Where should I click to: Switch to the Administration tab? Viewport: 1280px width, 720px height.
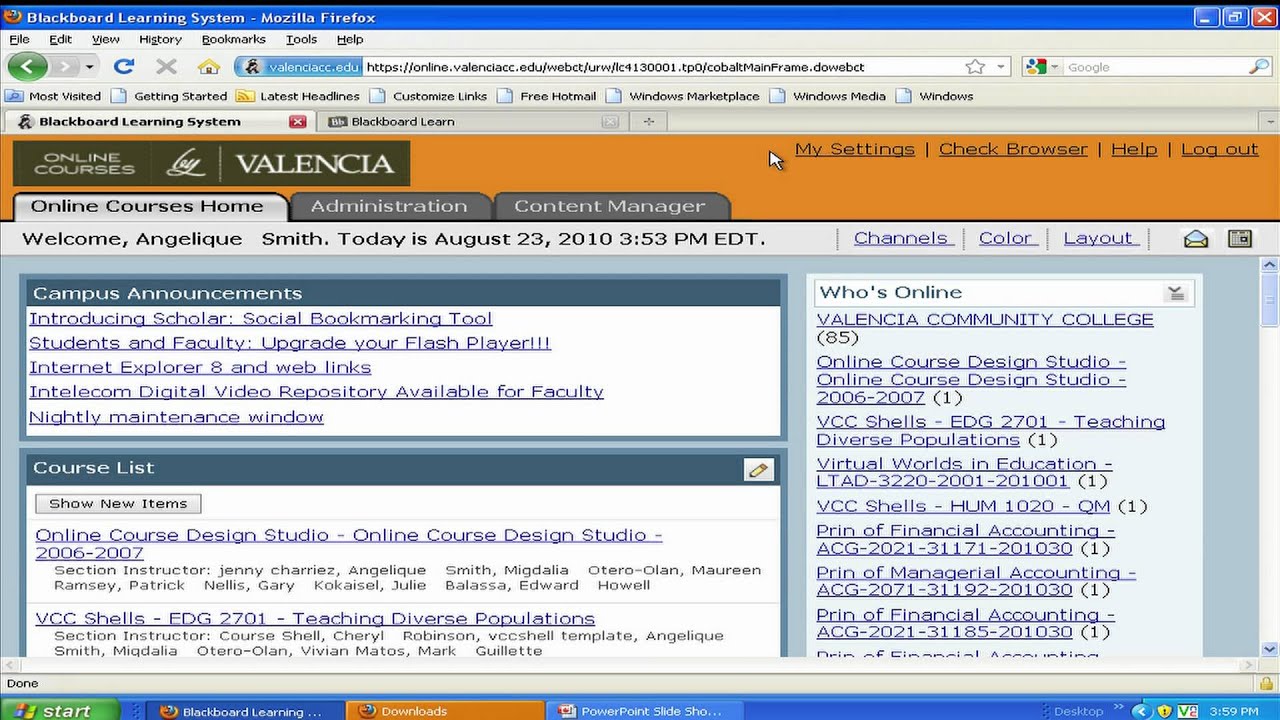tap(389, 206)
